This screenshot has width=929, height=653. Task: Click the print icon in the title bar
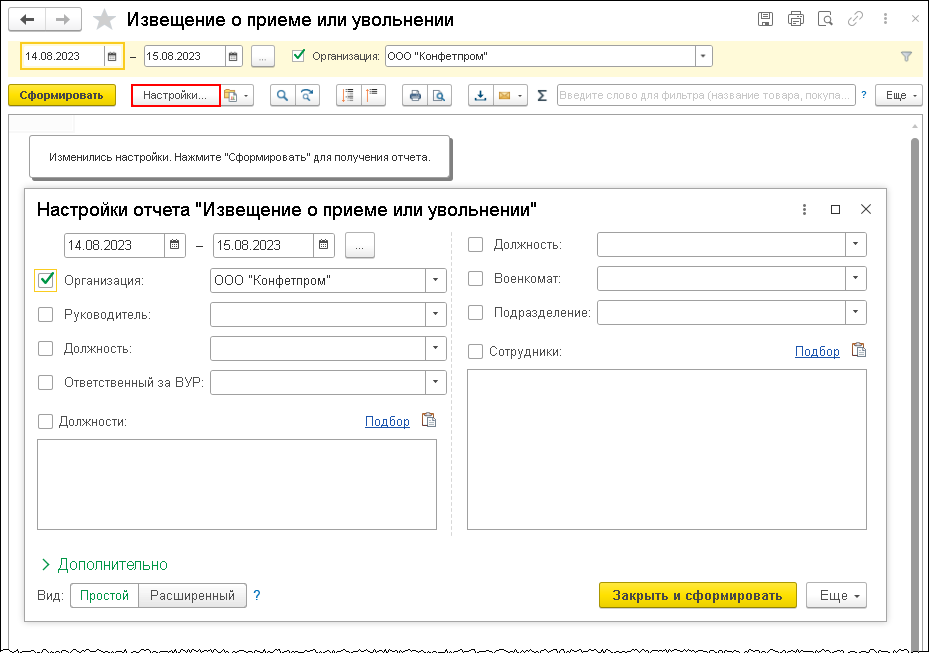[x=797, y=18]
